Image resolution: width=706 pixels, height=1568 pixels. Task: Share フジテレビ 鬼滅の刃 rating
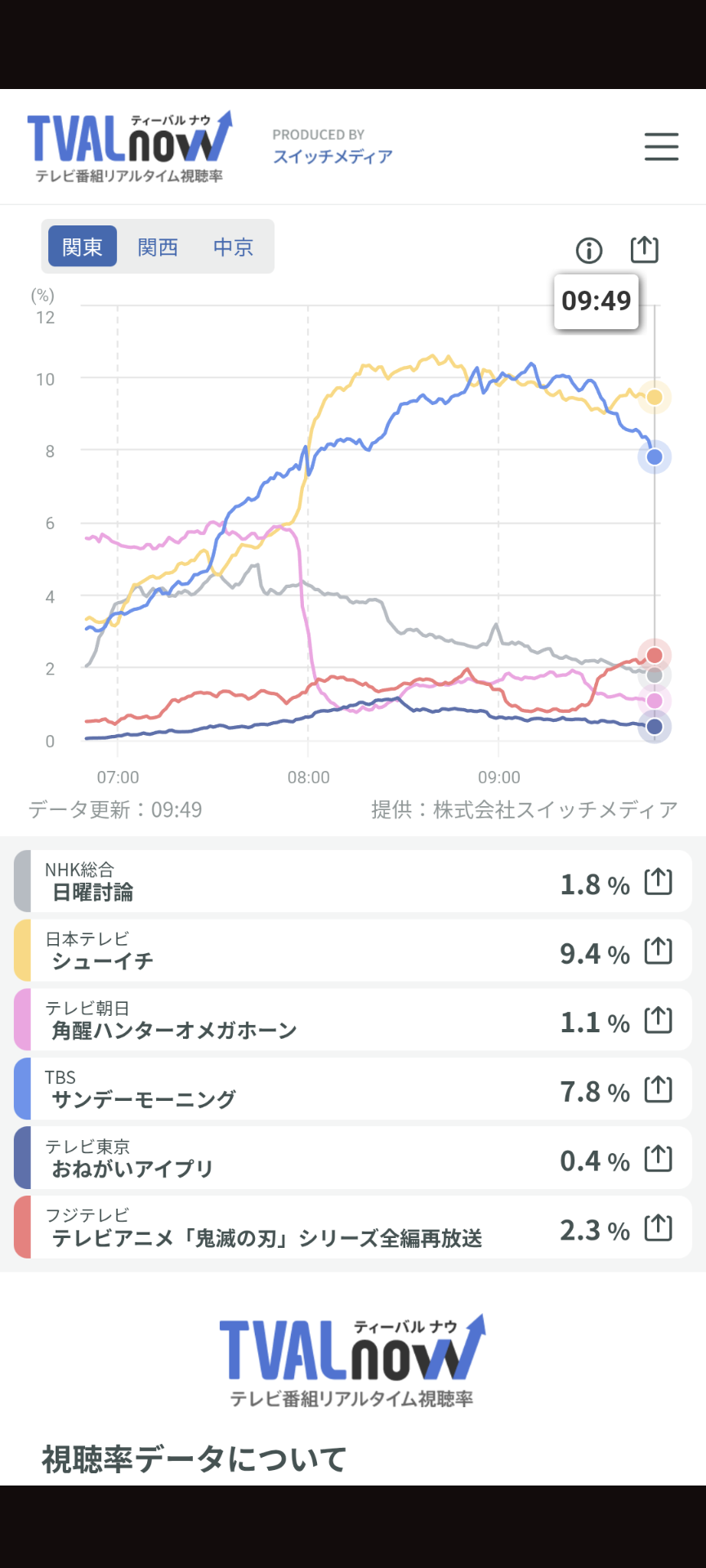(x=659, y=1227)
